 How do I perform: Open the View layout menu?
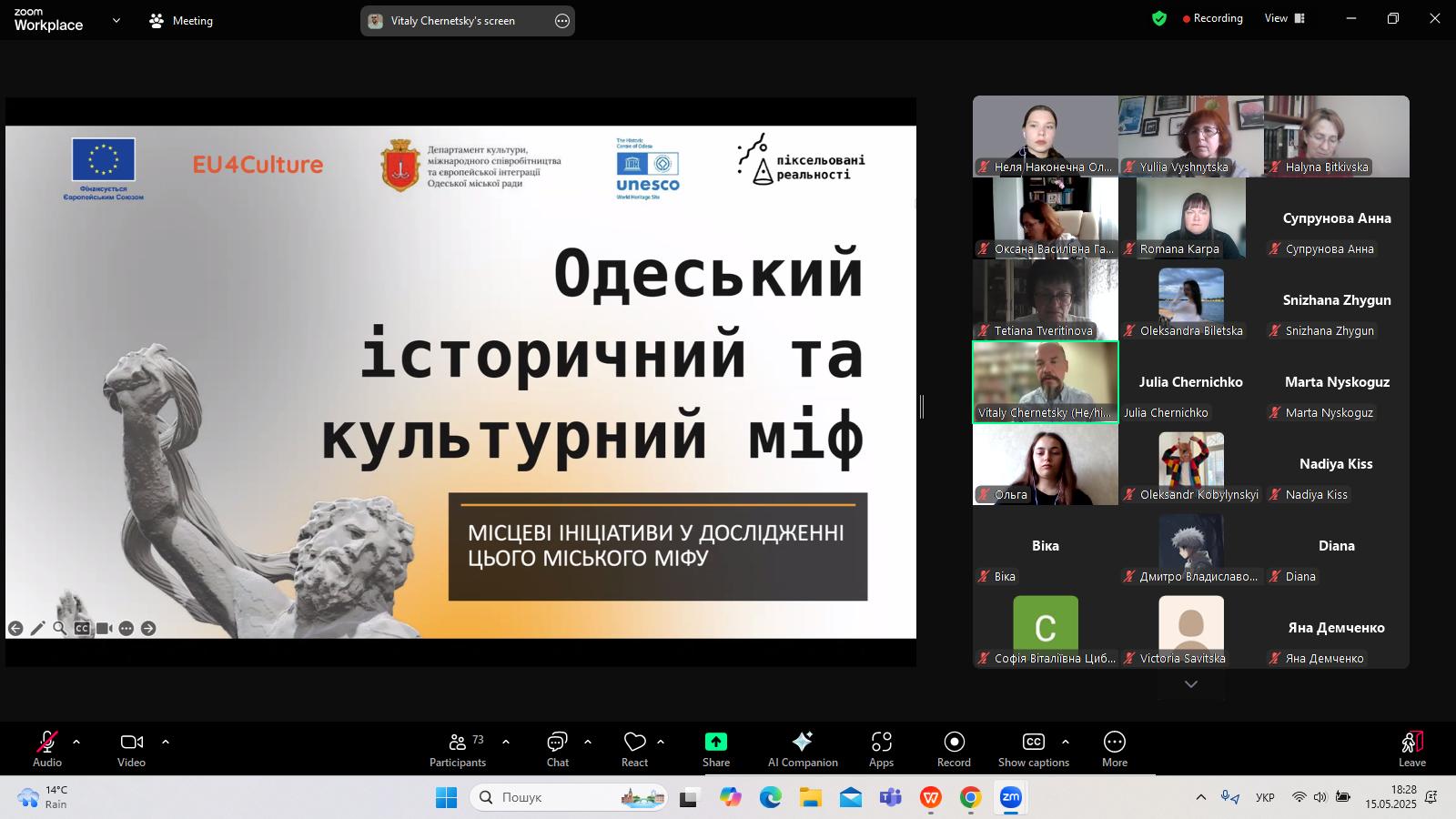click(1284, 18)
